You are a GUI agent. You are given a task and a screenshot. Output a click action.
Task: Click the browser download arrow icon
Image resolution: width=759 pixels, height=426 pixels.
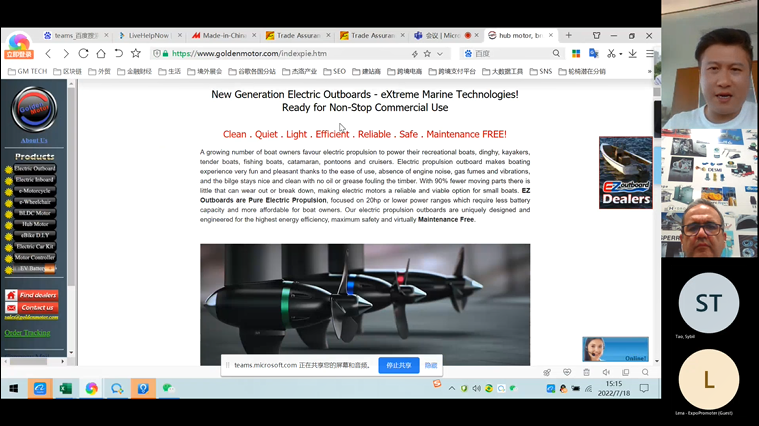click(x=632, y=54)
